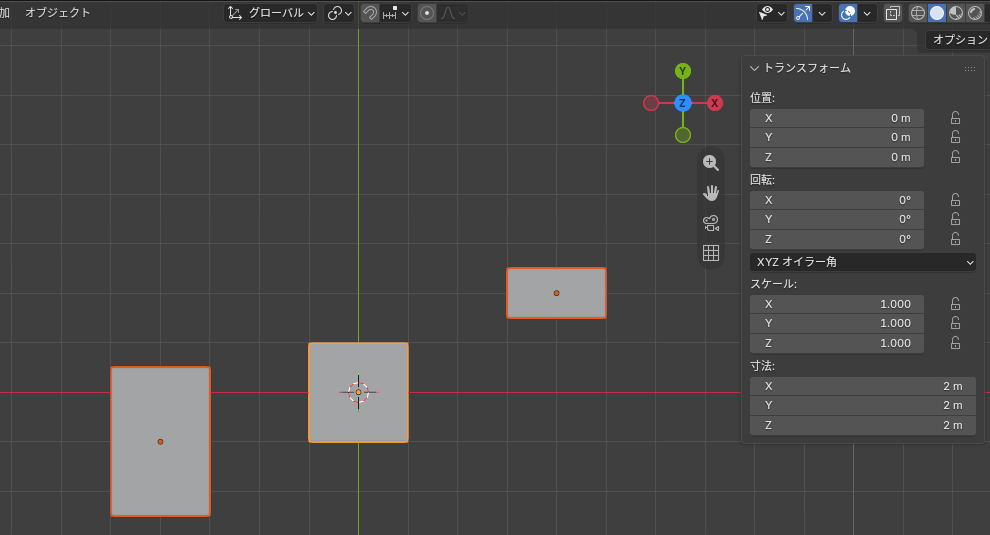Open proportional falloff curve dropdown
This screenshot has width=990, height=535.
point(453,13)
